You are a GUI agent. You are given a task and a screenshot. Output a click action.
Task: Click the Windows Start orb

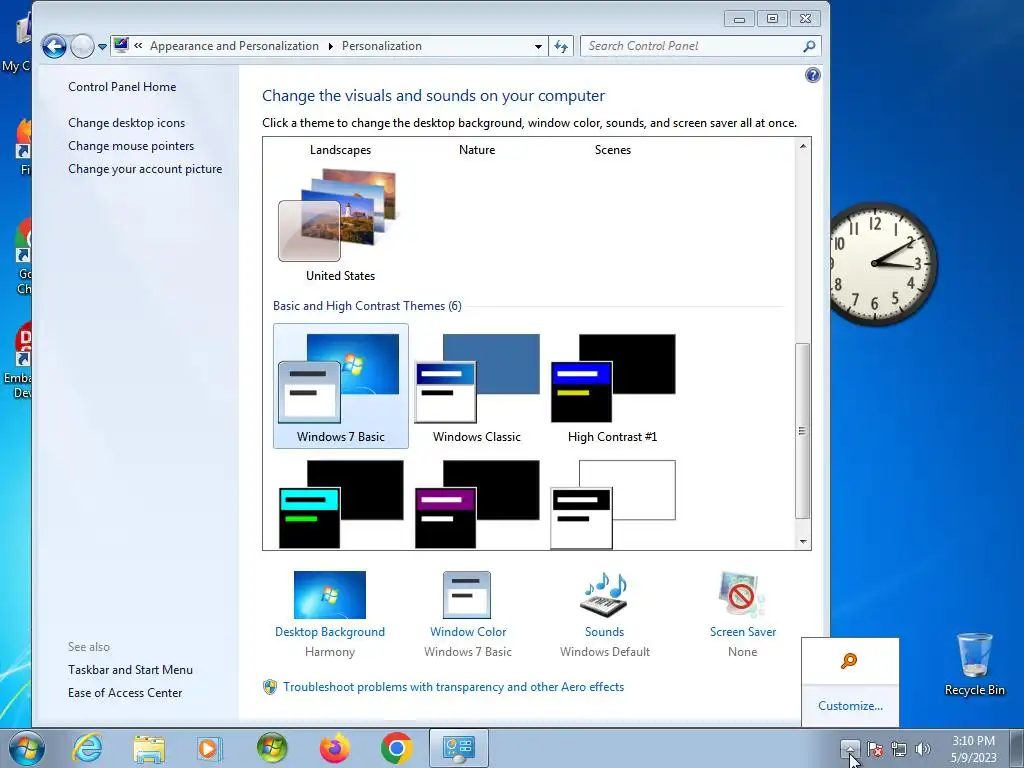click(26, 748)
